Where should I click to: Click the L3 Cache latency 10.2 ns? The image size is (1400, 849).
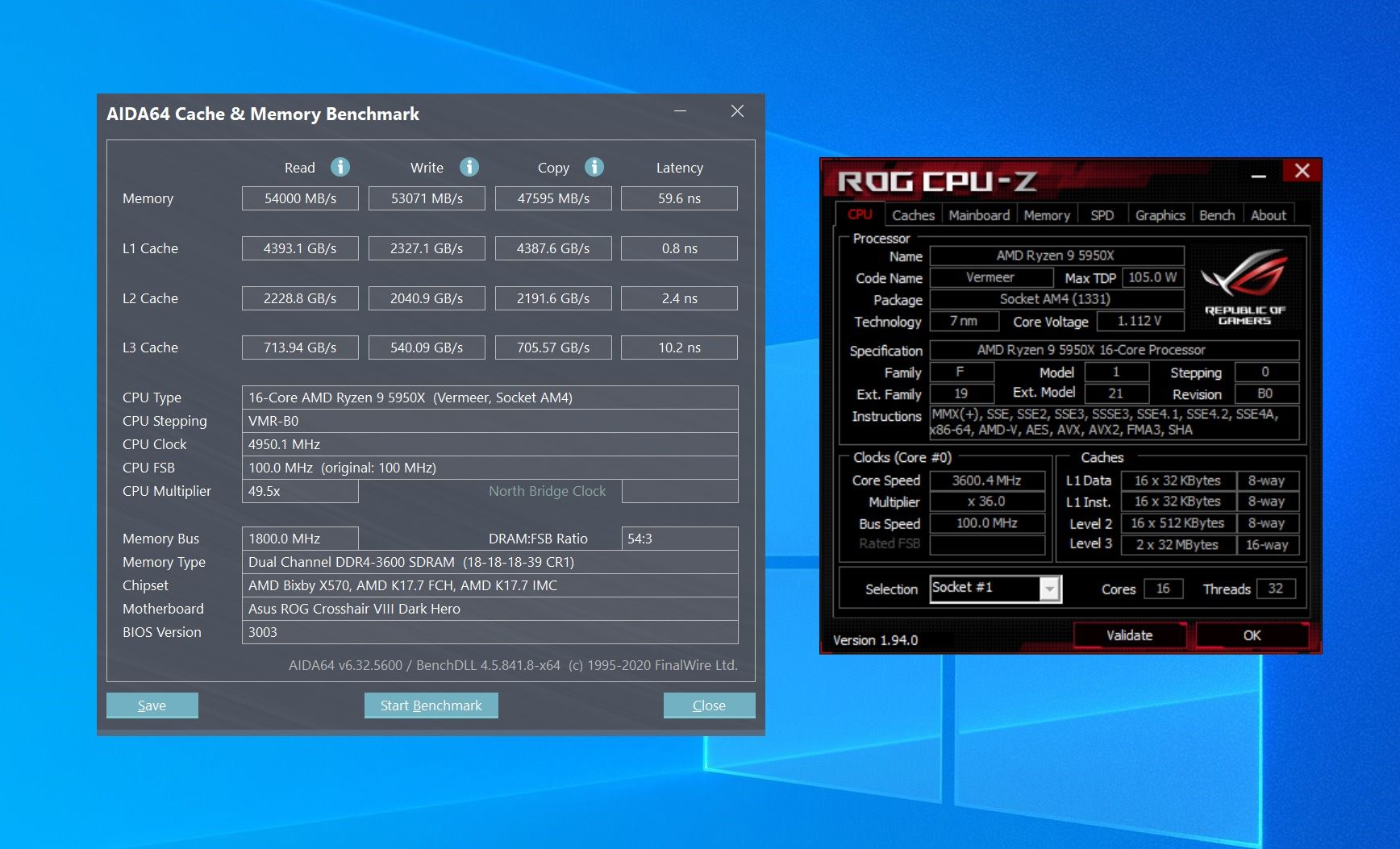(680, 348)
